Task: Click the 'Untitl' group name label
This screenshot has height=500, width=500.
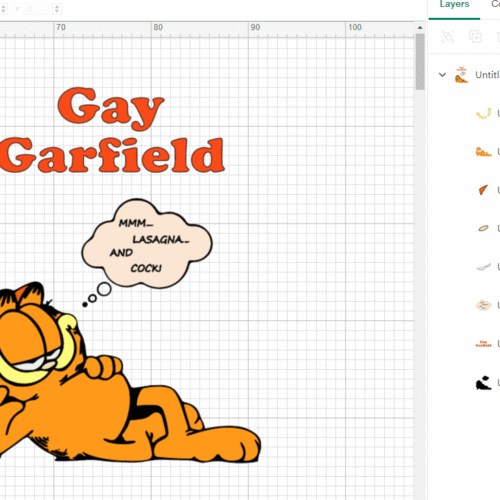Action: point(487,75)
